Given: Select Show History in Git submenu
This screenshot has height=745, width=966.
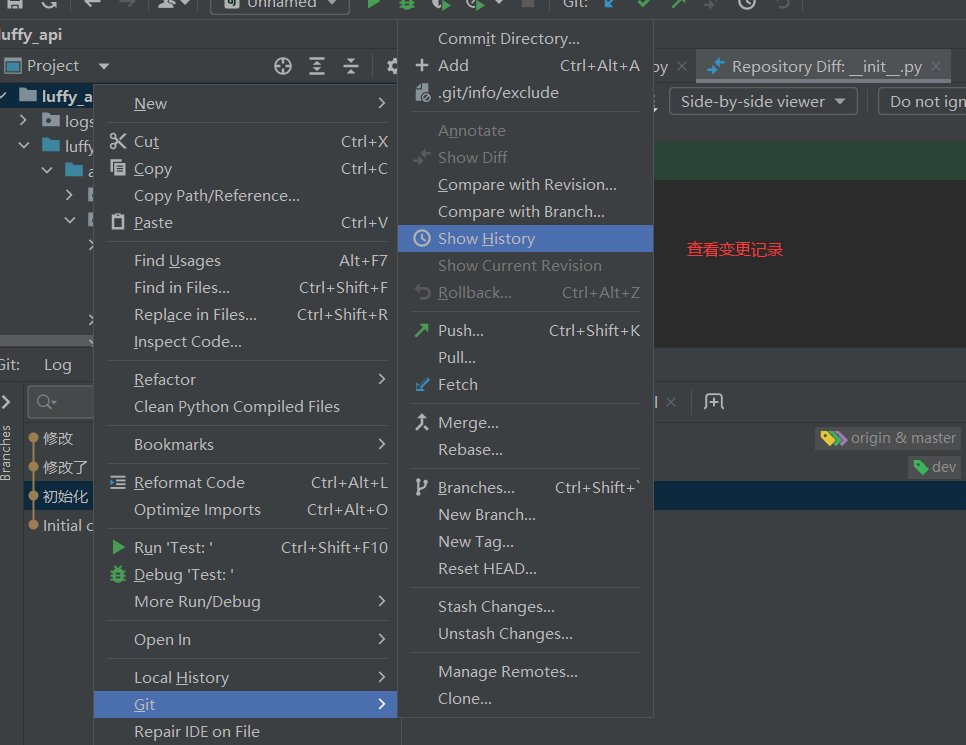Looking at the screenshot, I should tap(526, 238).
